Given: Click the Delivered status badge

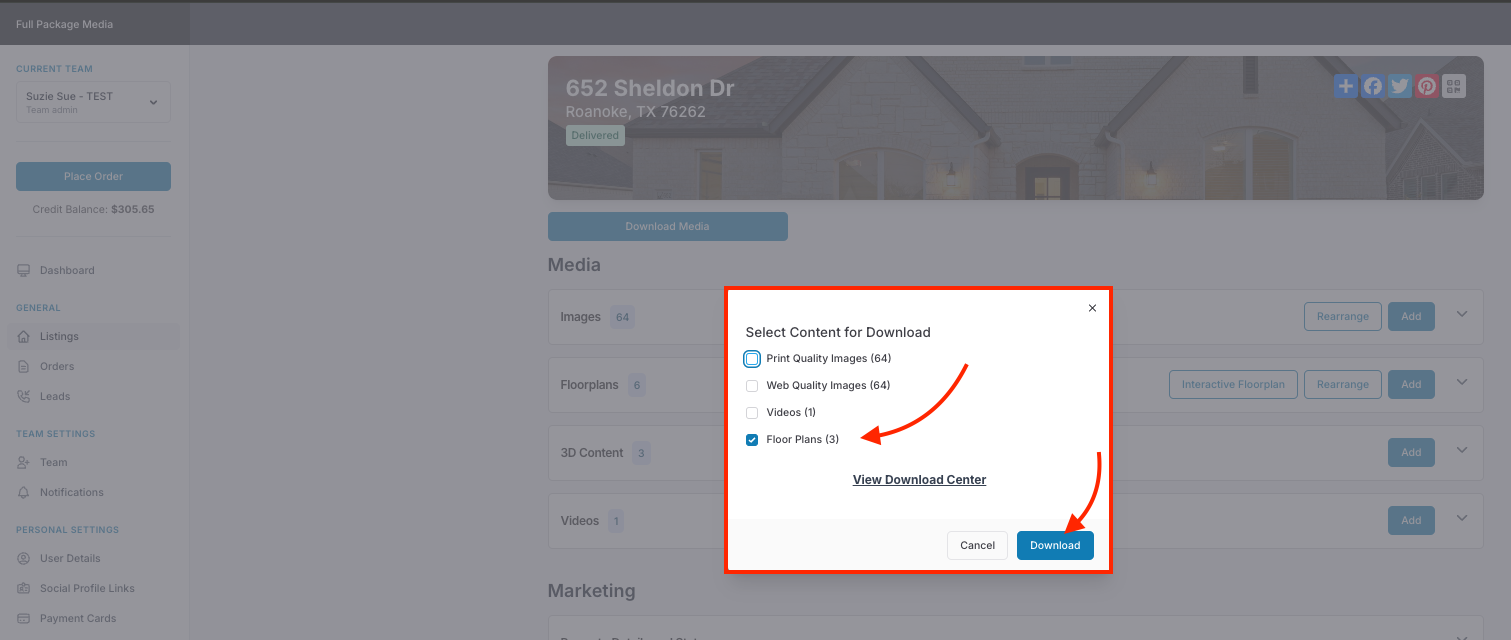Looking at the screenshot, I should 595,135.
